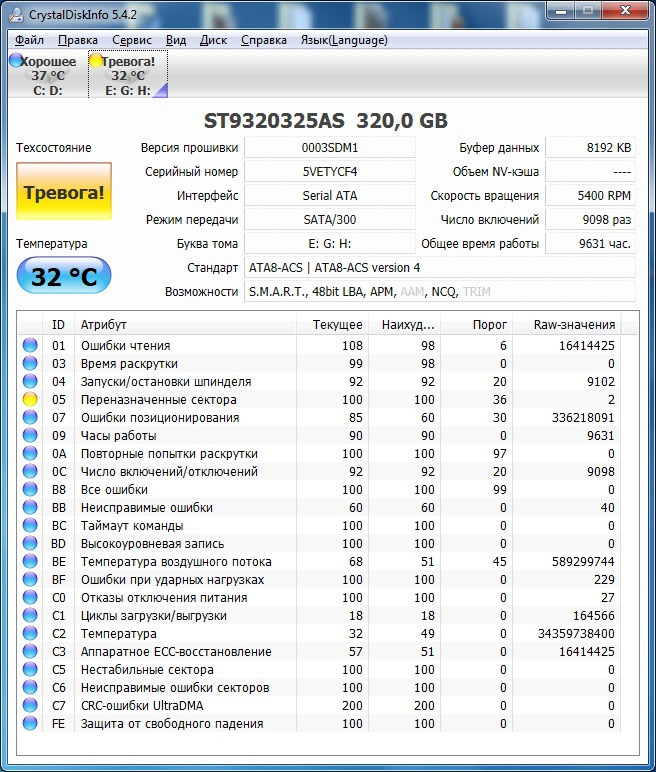Click the ID column header
Viewport: 656px width, 772px height.
click(x=58, y=324)
